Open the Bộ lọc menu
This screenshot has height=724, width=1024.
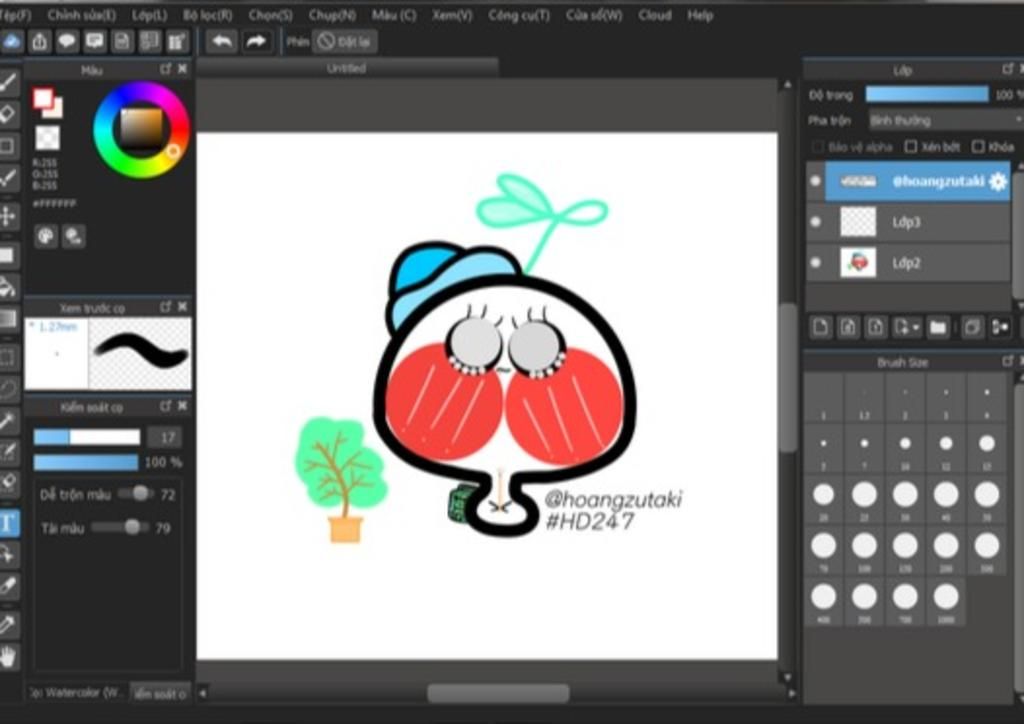click(207, 14)
